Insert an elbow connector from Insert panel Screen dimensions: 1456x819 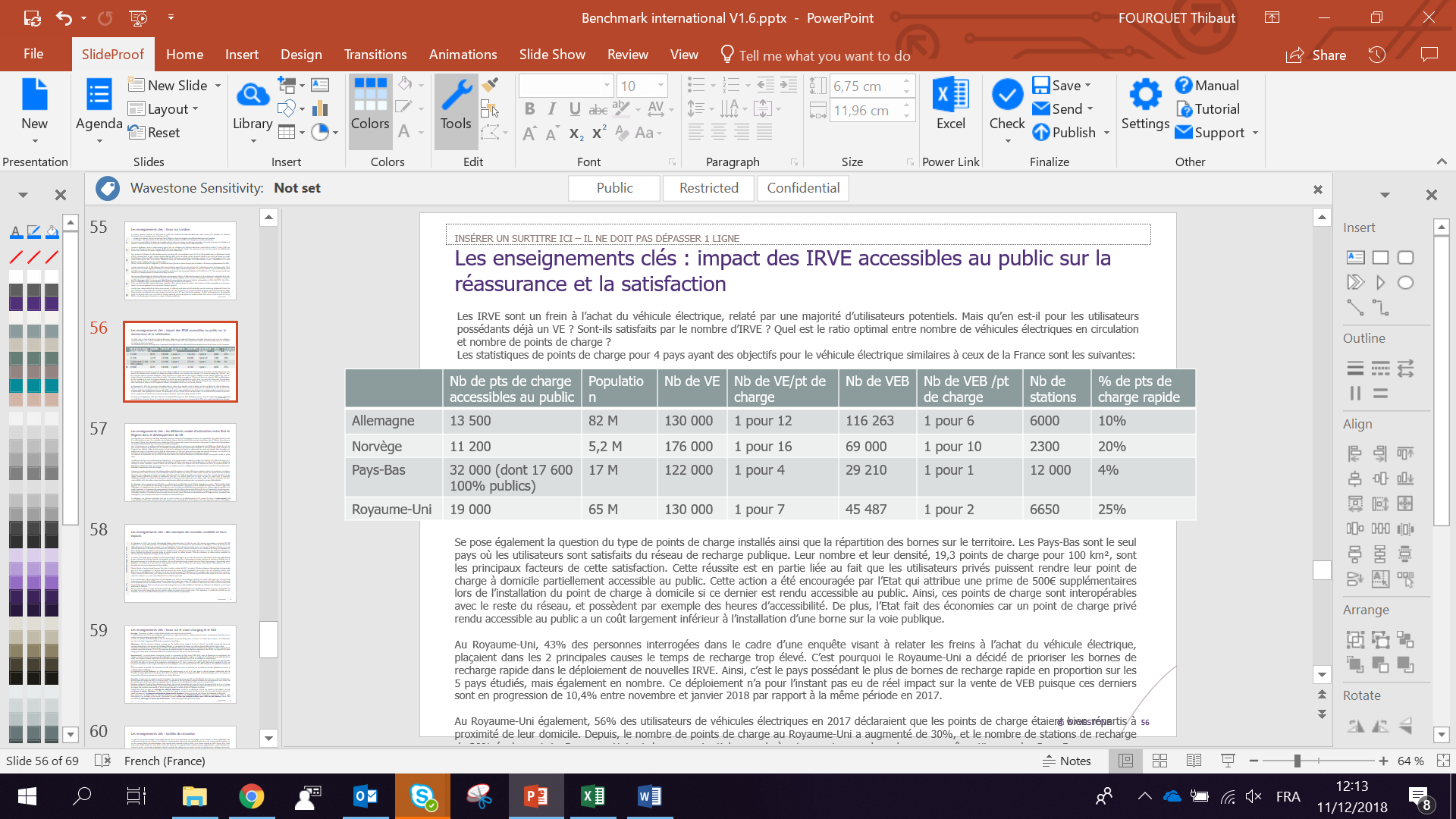point(1380,308)
